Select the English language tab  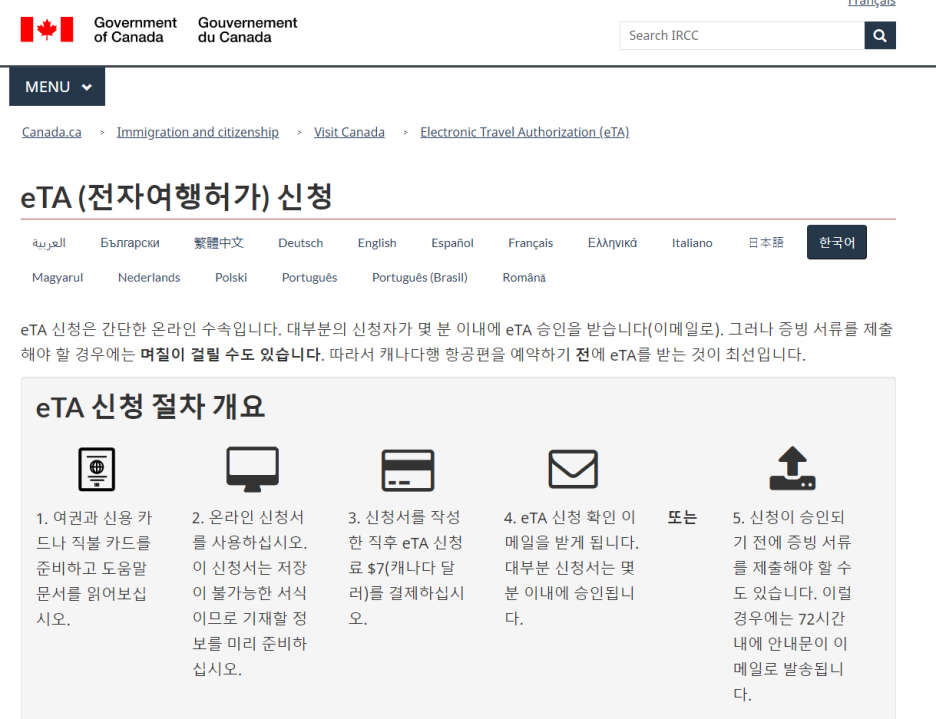(377, 242)
